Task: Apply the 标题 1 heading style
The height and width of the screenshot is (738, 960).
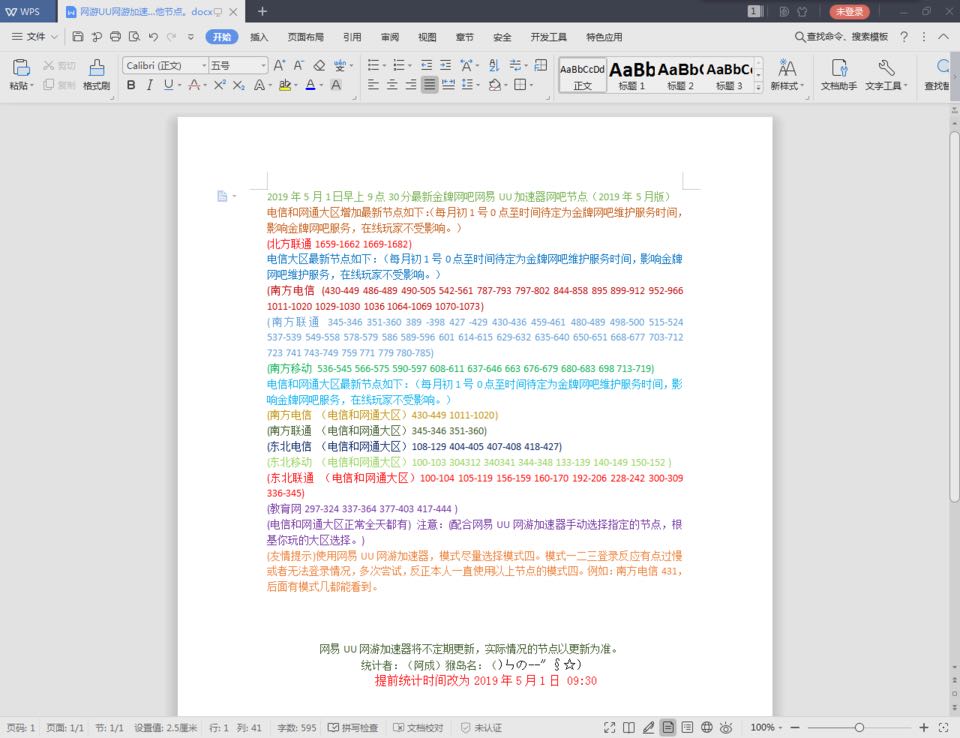Action: coord(632,75)
